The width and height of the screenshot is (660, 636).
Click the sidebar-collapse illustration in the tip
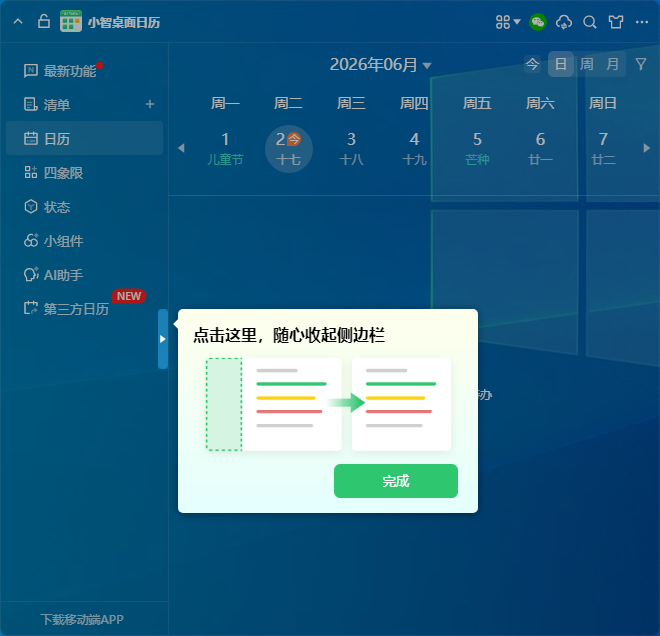(x=328, y=404)
